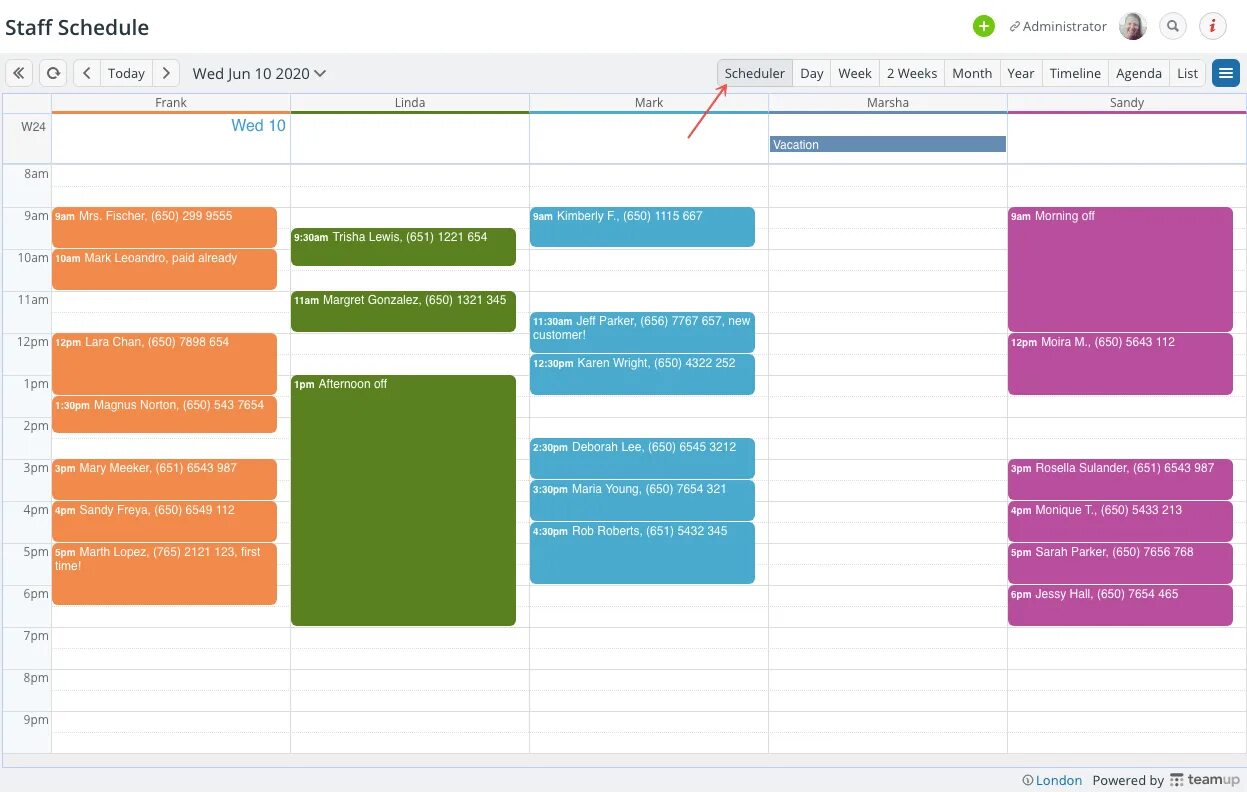Image resolution: width=1247 pixels, height=792 pixels.
Task: Select the Linda column header
Action: pos(410,103)
